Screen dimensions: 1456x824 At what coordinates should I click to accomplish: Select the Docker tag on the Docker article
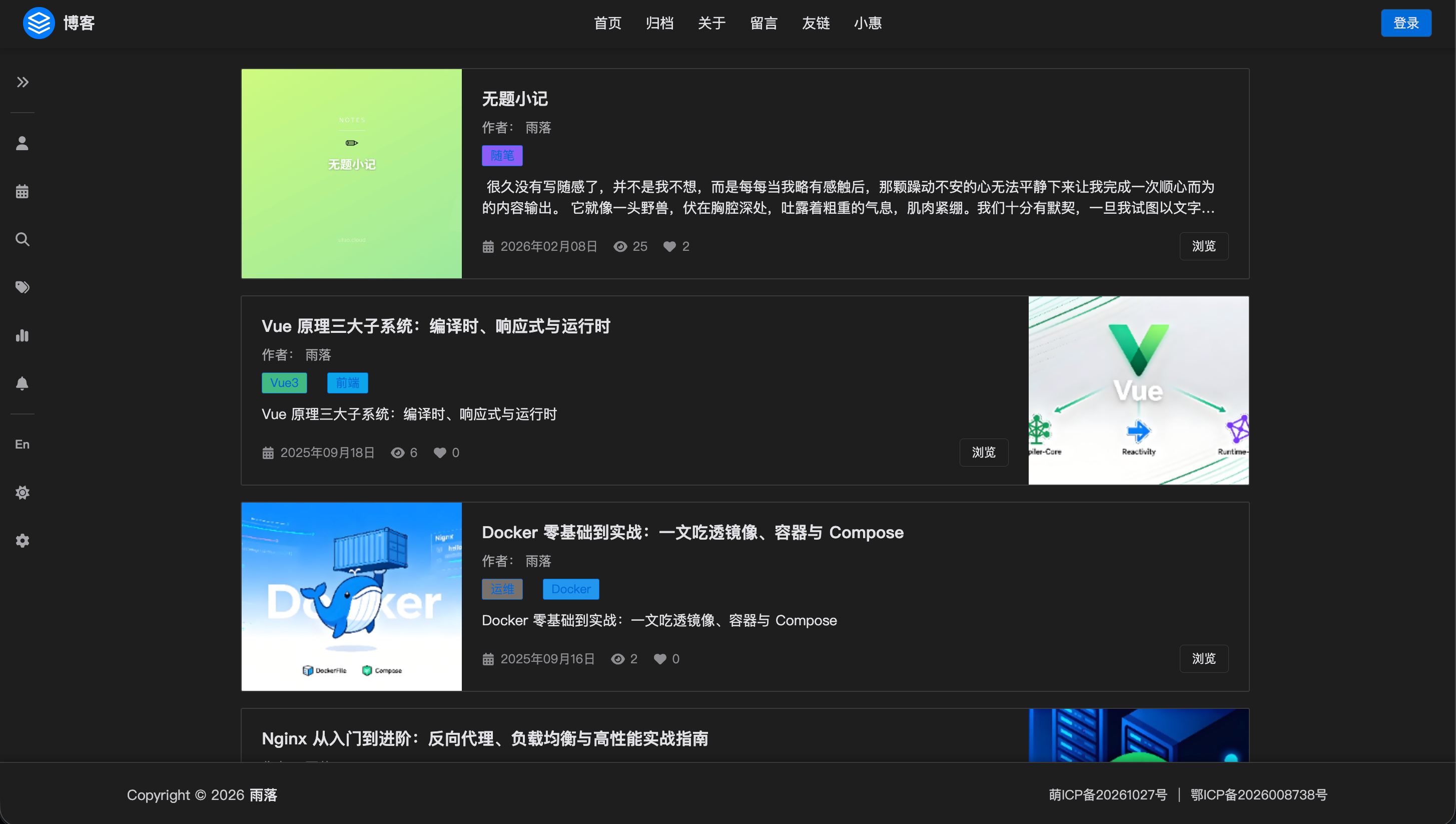(570, 589)
